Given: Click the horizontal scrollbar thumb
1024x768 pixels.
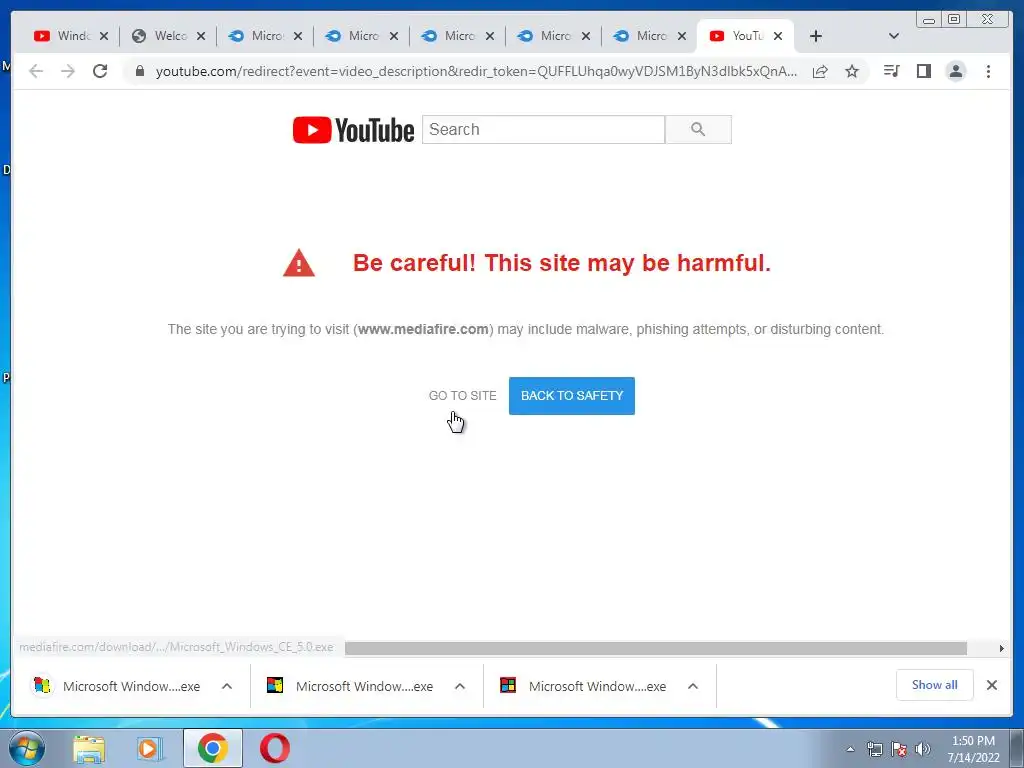Looking at the screenshot, I should coord(656,648).
